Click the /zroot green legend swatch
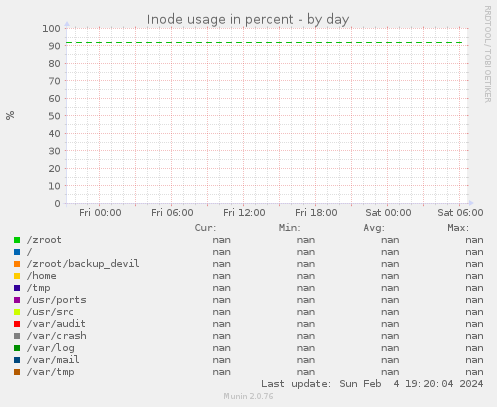 click(x=17, y=240)
